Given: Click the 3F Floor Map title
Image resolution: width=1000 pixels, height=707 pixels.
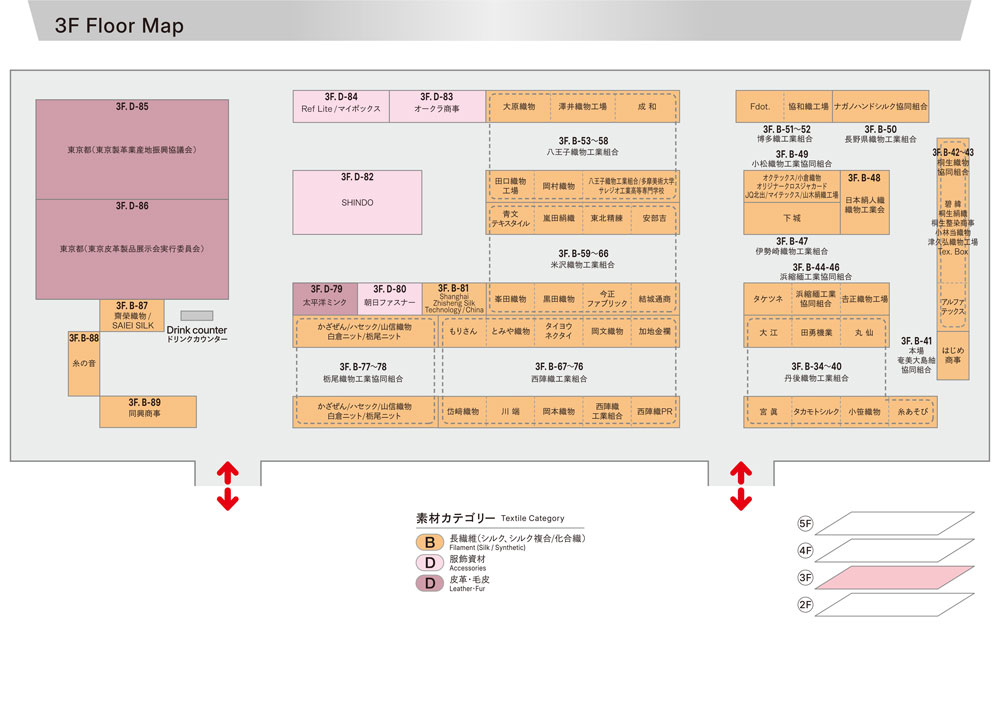Looking at the screenshot, I should click(x=119, y=26).
